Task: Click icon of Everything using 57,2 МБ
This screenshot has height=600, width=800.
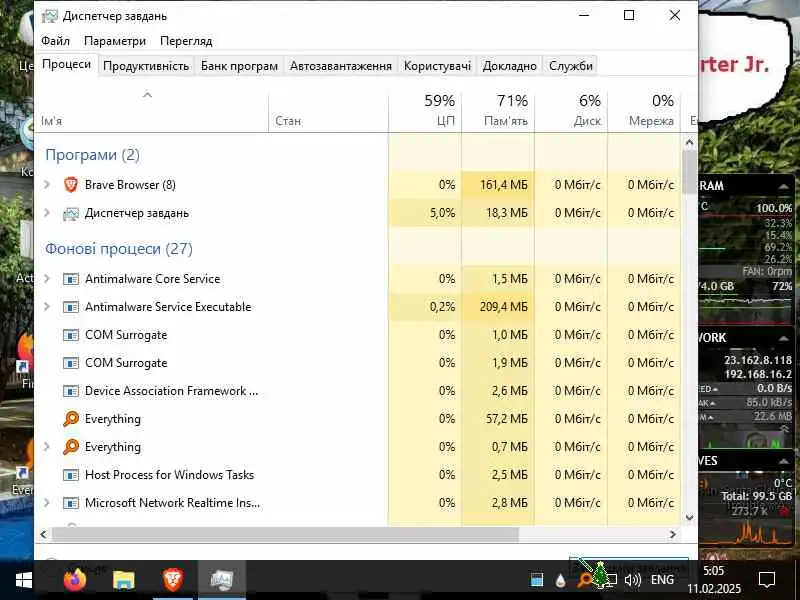Action: [x=71, y=419]
